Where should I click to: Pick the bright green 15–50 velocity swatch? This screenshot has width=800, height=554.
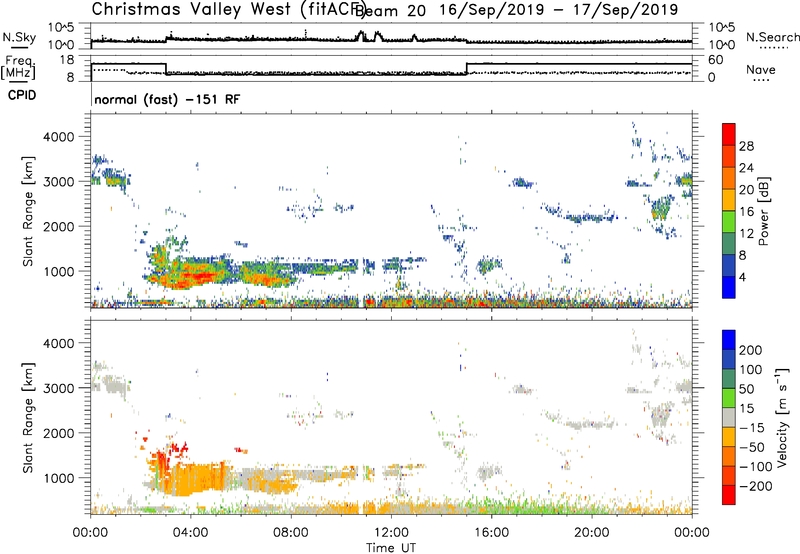tap(729, 398)
